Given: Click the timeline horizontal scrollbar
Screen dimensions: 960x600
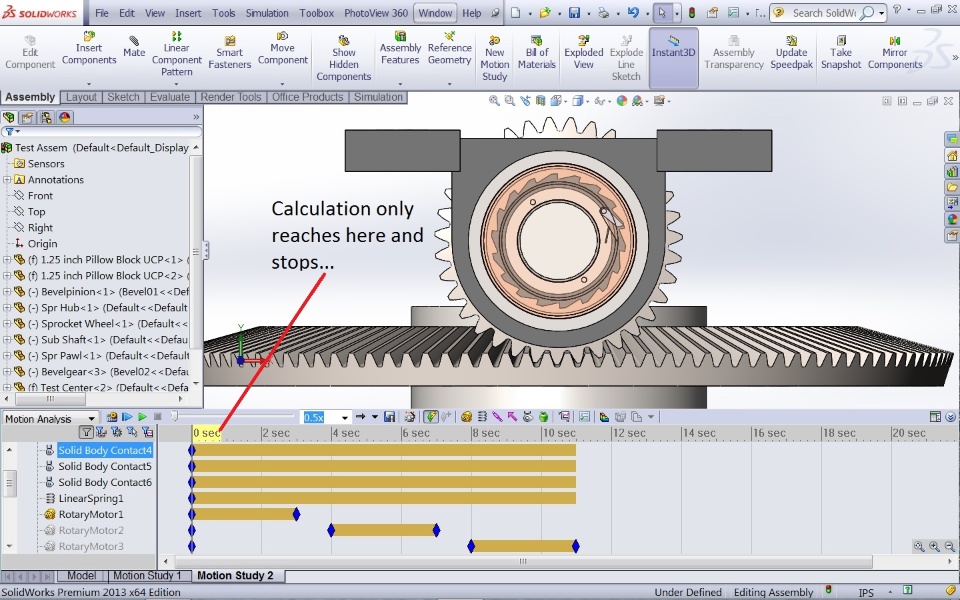Looking at the screenshot, I should pyautogui.click(x=523, y=561).
